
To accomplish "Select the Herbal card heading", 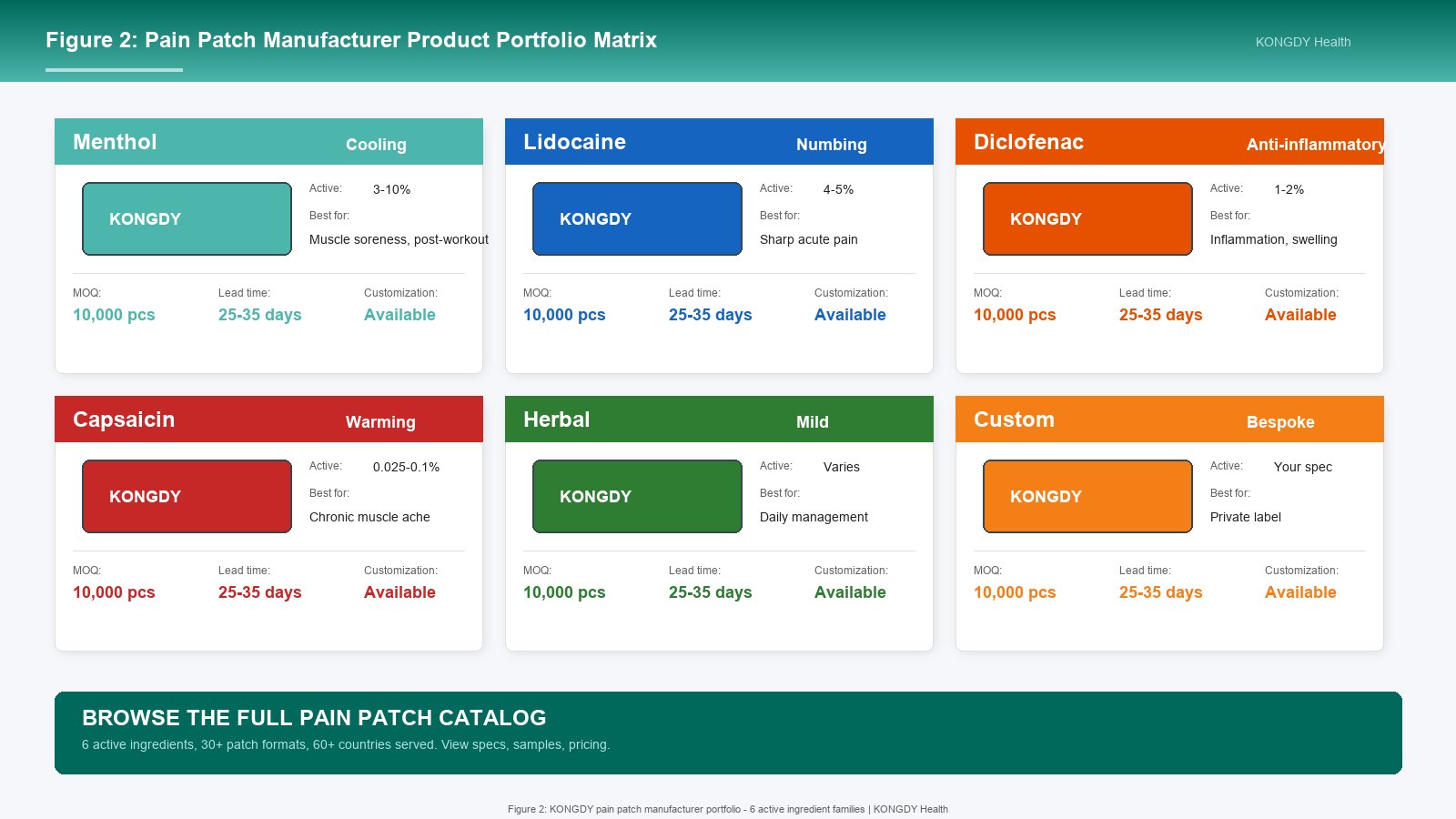I will [x=557, y=420].
